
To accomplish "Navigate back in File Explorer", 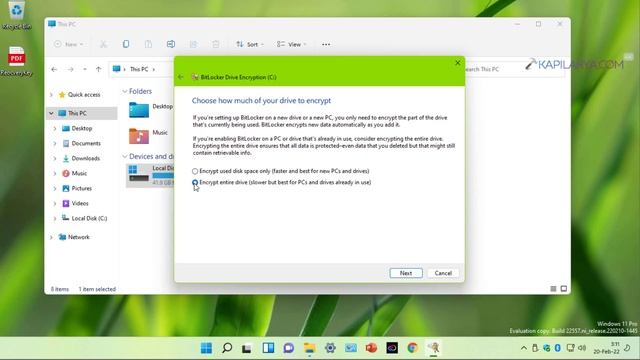I will (x=54, y=69).
